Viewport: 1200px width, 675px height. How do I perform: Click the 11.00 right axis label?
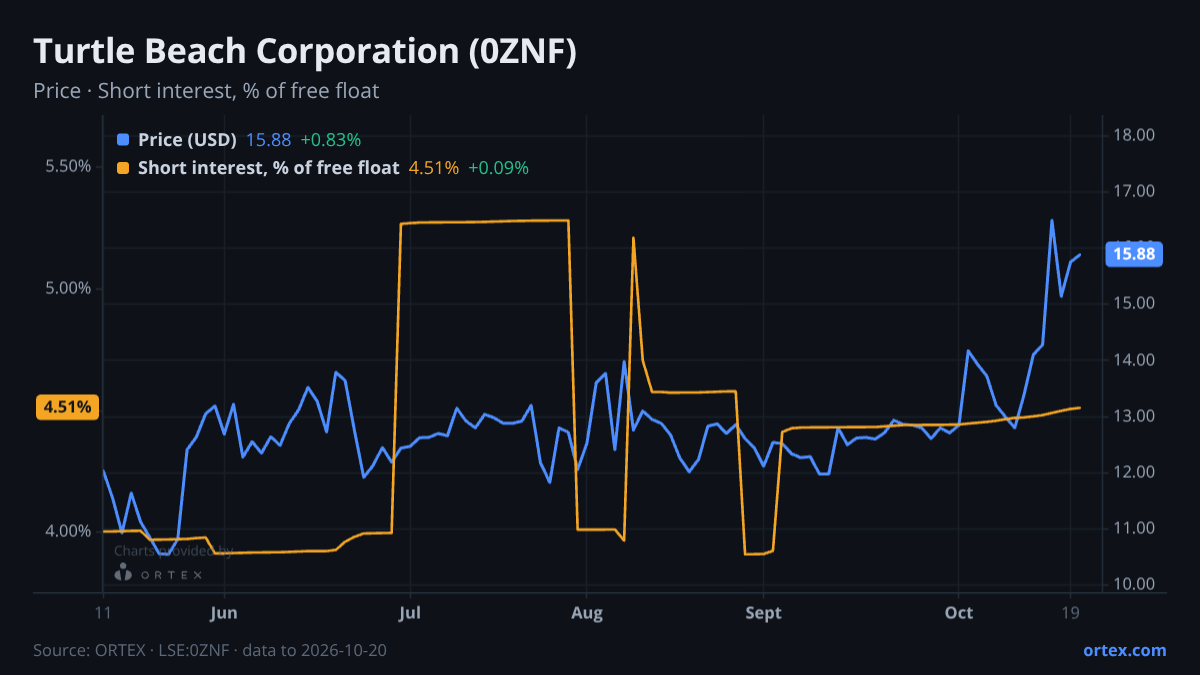(x=1134, y=528)
